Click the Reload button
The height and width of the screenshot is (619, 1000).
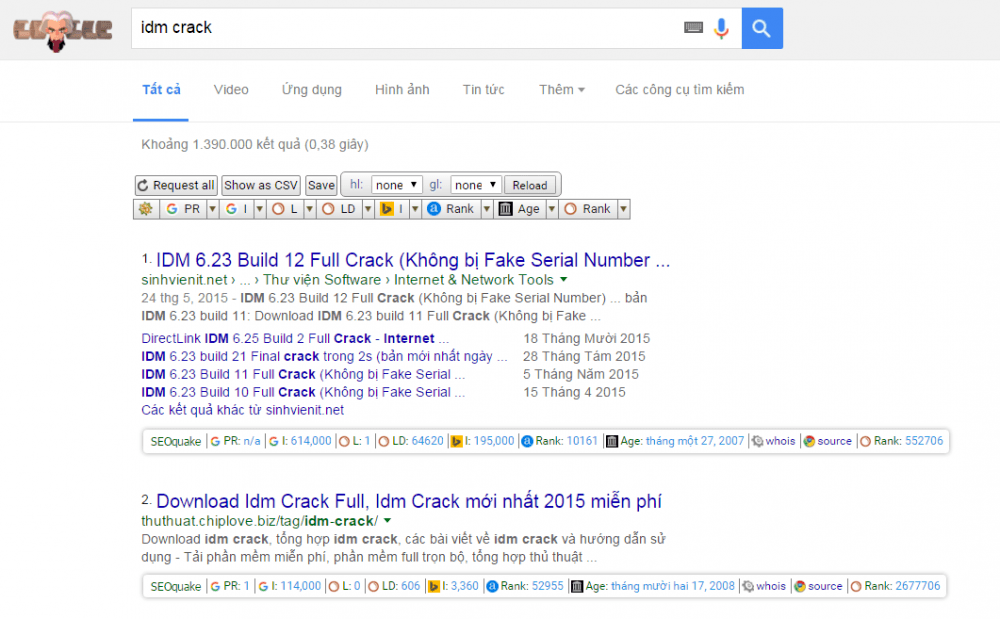530,185
